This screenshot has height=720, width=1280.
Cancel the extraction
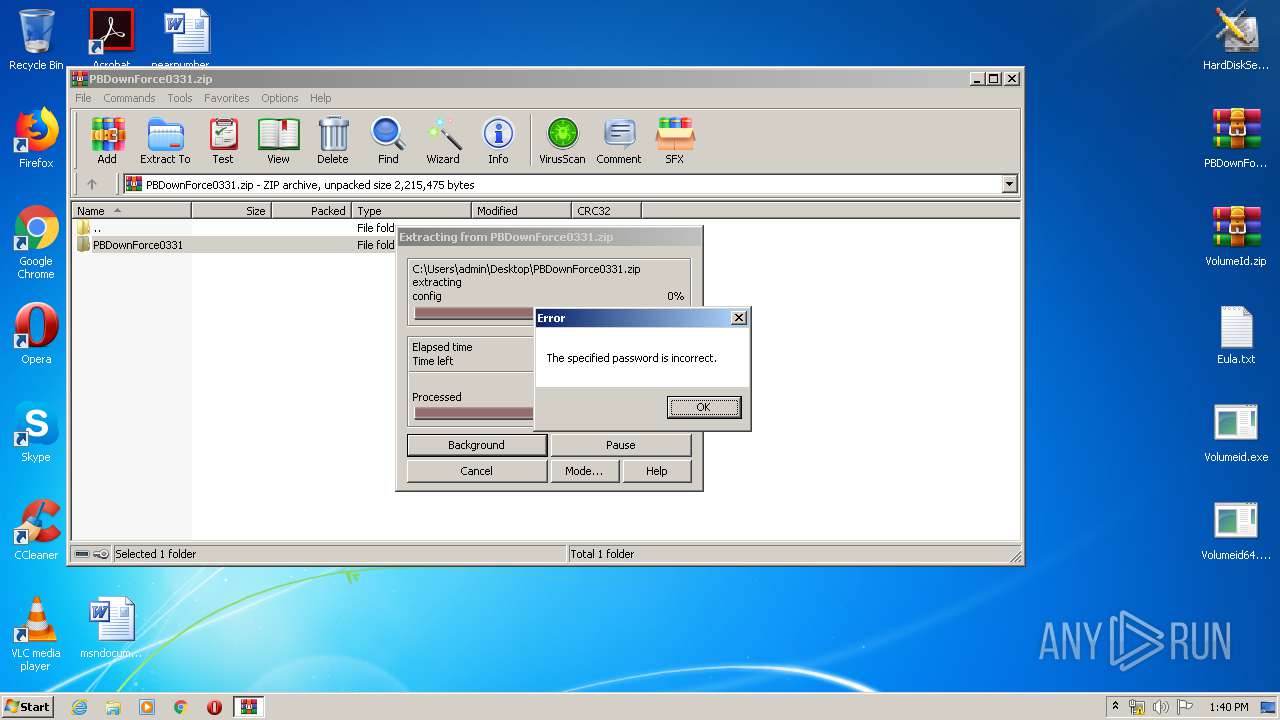tap(476, 471)
